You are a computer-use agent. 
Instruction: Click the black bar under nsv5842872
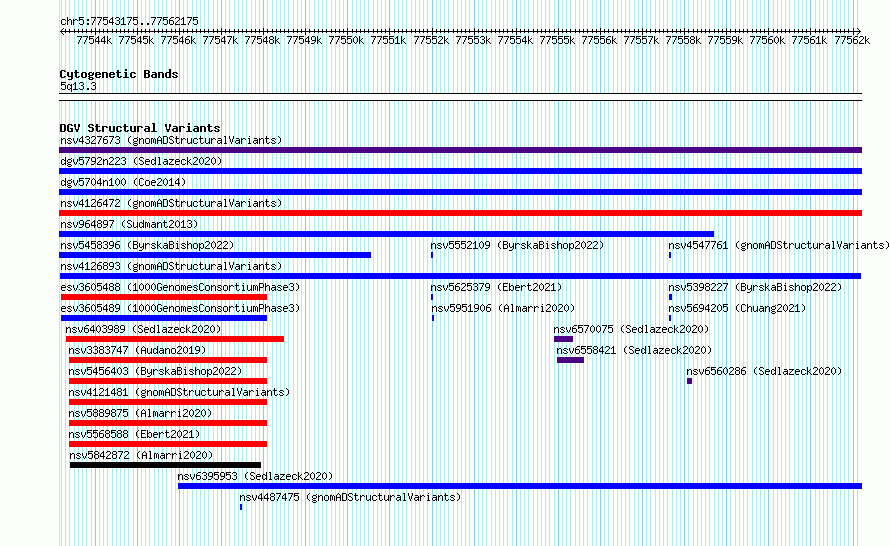pyautogui.click(x=166, y=465)
